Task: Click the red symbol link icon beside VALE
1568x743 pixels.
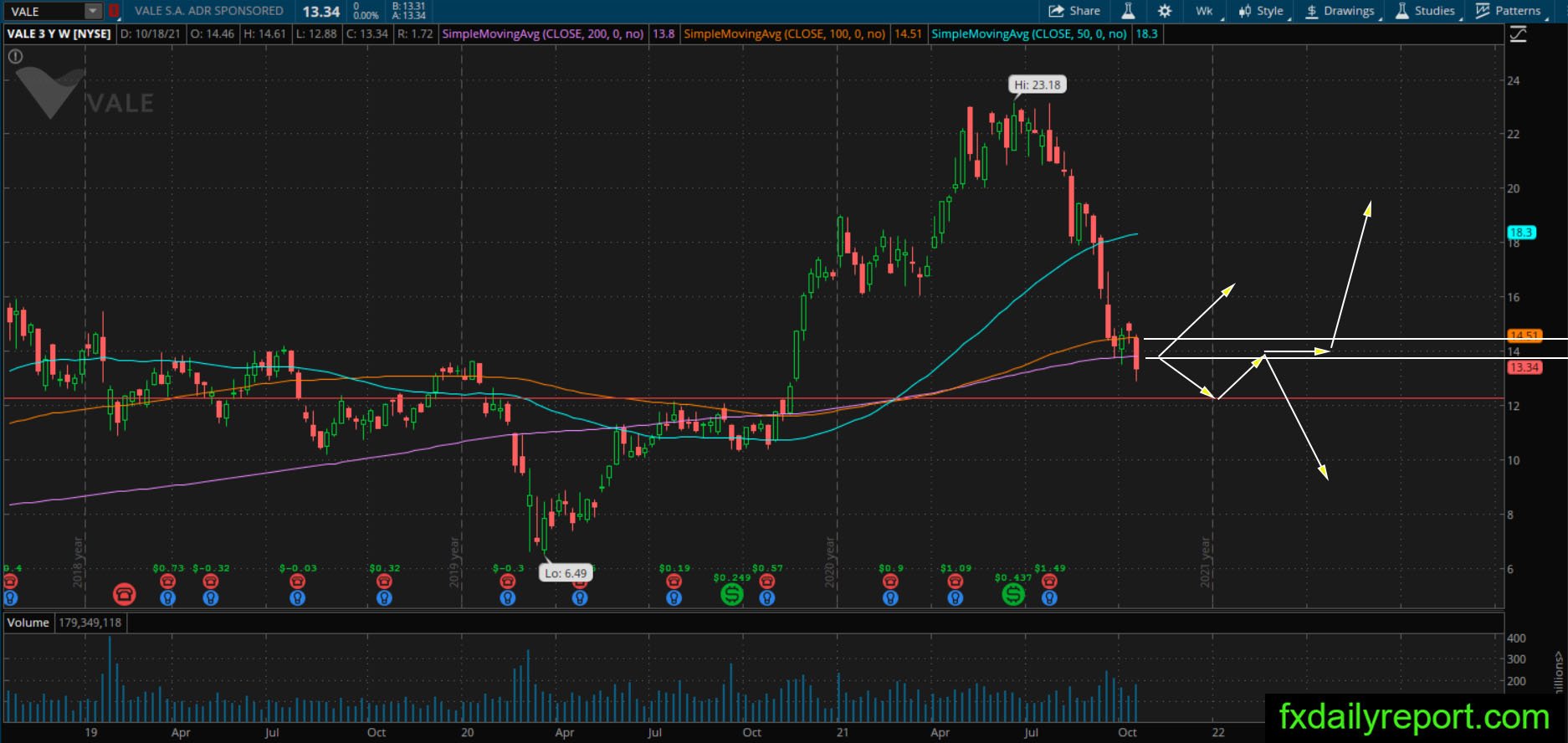Action: 114,11
